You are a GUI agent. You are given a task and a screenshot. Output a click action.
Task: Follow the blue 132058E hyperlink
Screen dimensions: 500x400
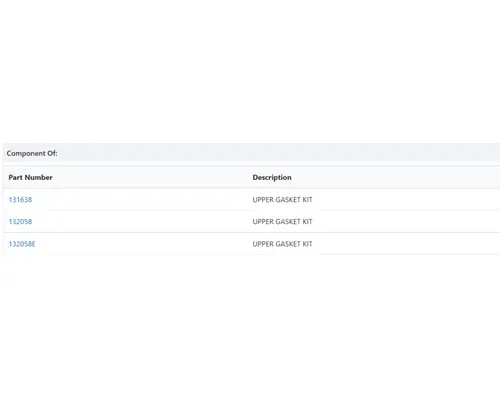(22, 244)
